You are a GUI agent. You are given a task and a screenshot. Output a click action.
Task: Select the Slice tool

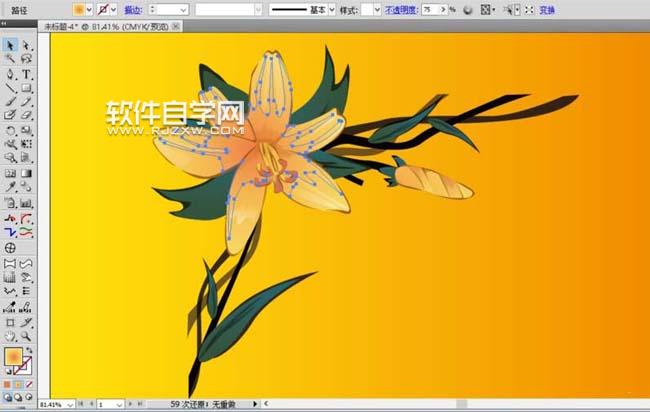[26, 322]
